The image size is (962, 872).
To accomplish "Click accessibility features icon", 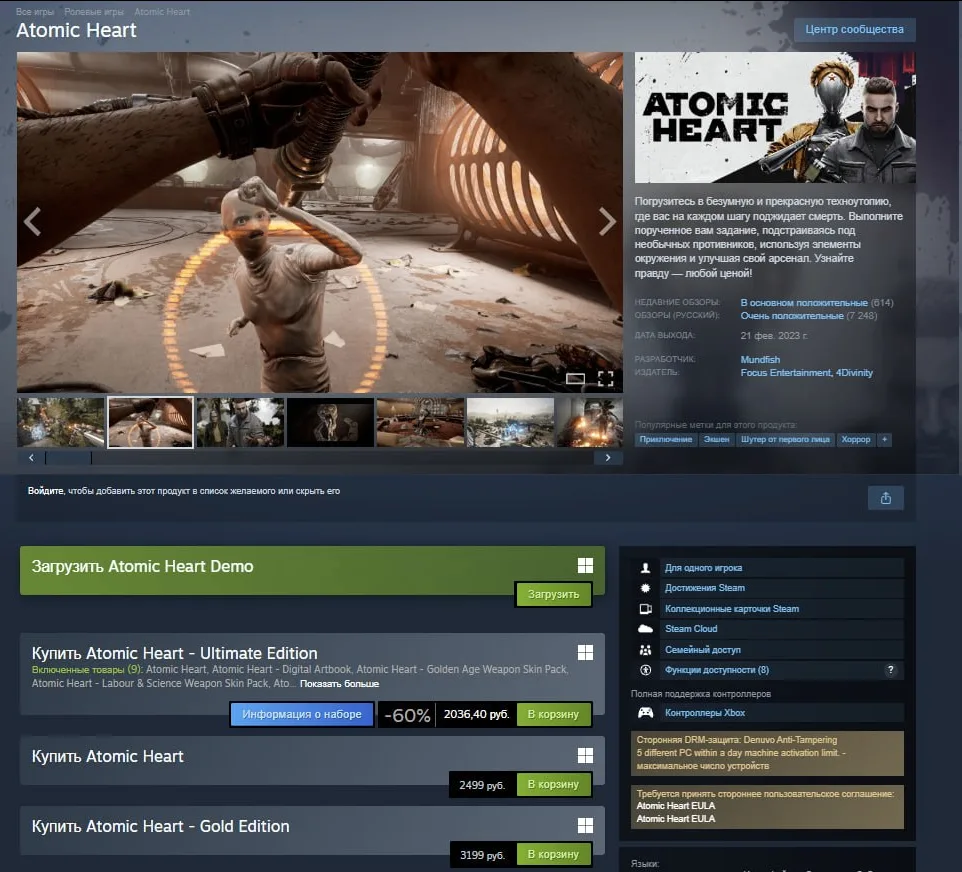I will pos(645,670).
